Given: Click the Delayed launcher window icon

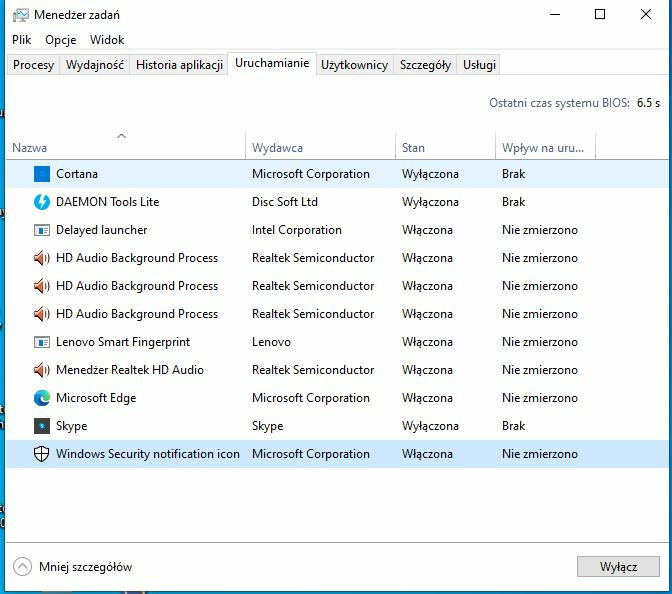Looking at the screenshot, I should (42, 230).
